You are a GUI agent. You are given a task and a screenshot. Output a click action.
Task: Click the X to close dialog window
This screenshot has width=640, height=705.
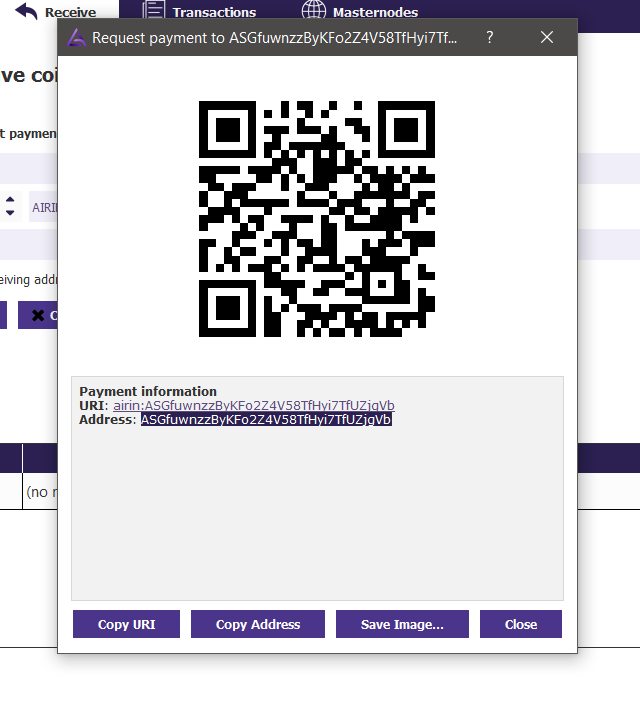547,37
